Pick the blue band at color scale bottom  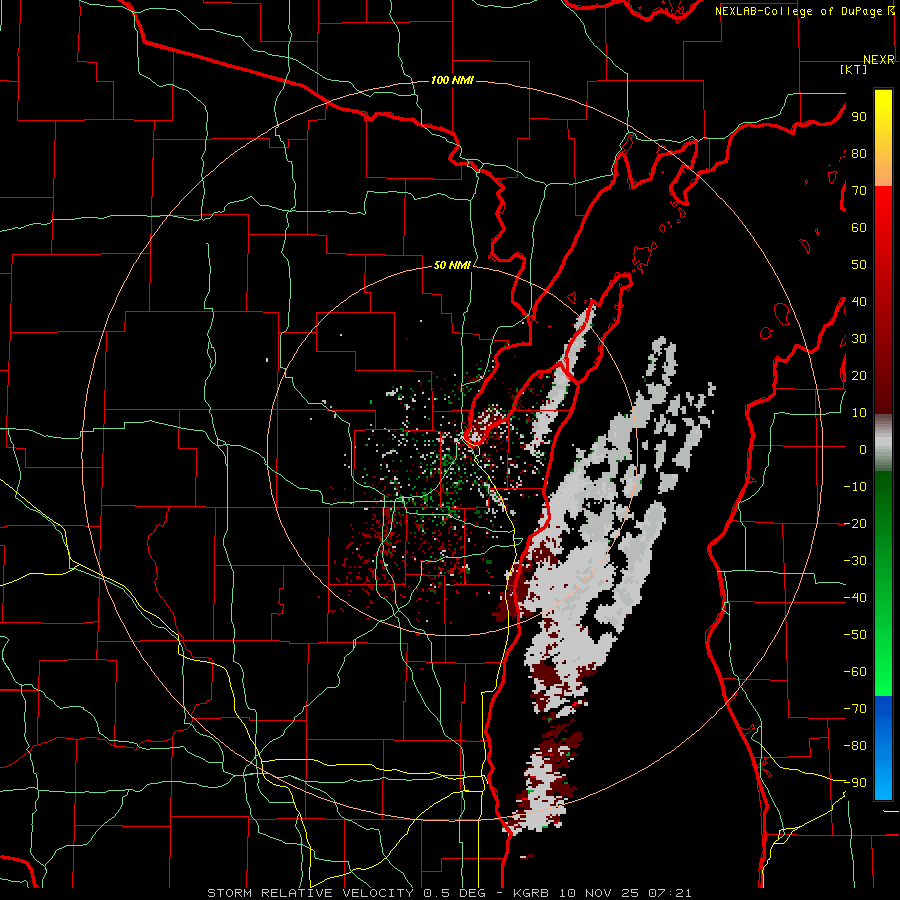click(x=883, y=748)
